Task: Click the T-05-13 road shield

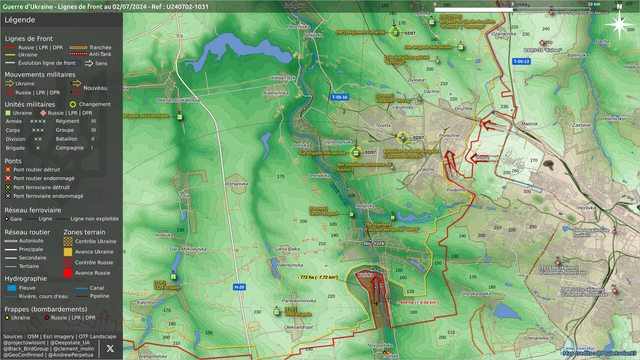Action: [x=521, y=62]
